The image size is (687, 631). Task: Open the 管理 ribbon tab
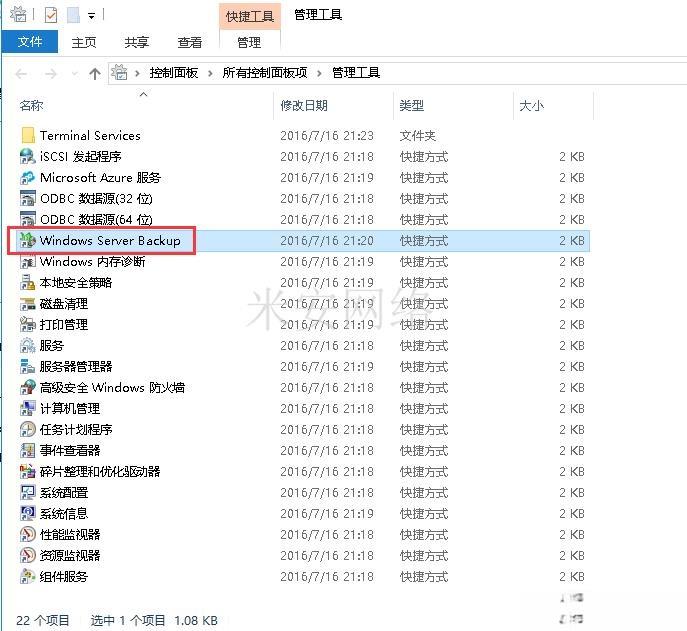[x=249, y=43]
